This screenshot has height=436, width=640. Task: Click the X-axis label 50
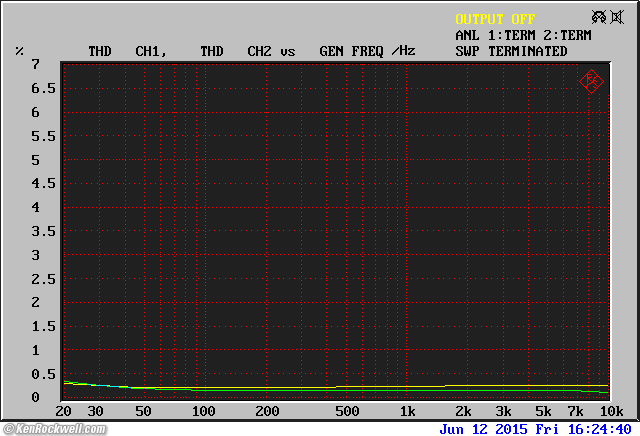(143, 411)
